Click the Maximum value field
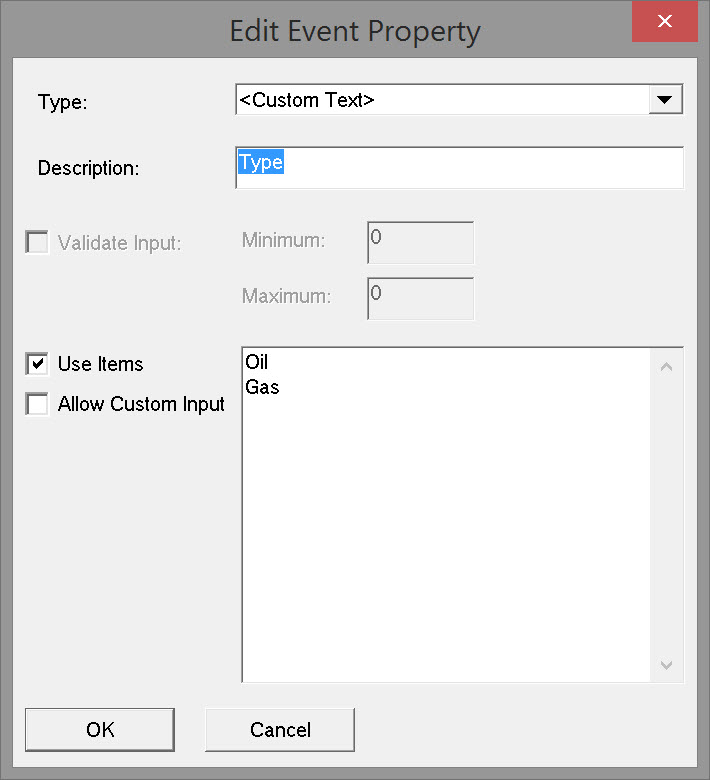710x780 pixels. pyautogui.click(x=420, y=298)
